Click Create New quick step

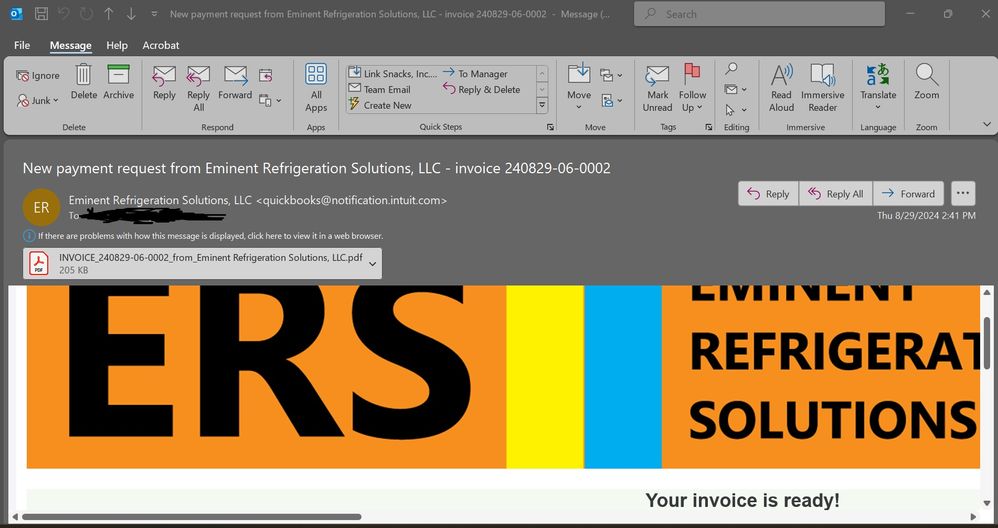coord(381,105)
